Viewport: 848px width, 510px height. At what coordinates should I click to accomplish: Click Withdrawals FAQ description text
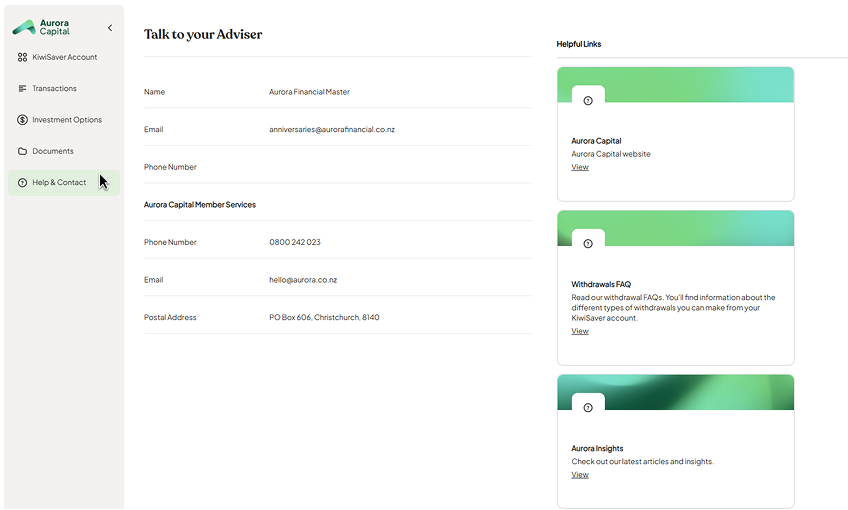coord(673,308)
